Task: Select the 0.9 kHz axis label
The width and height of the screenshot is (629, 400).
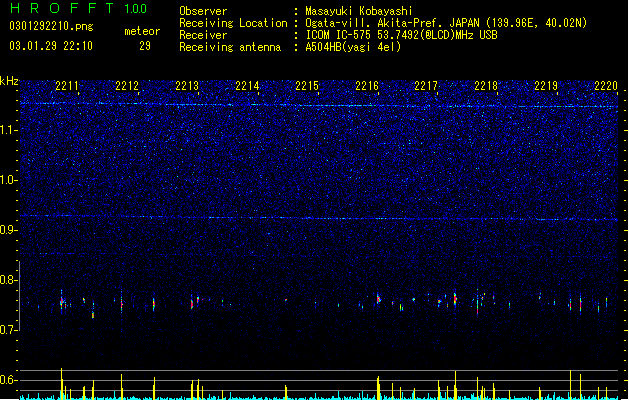Action: [8, 230]
